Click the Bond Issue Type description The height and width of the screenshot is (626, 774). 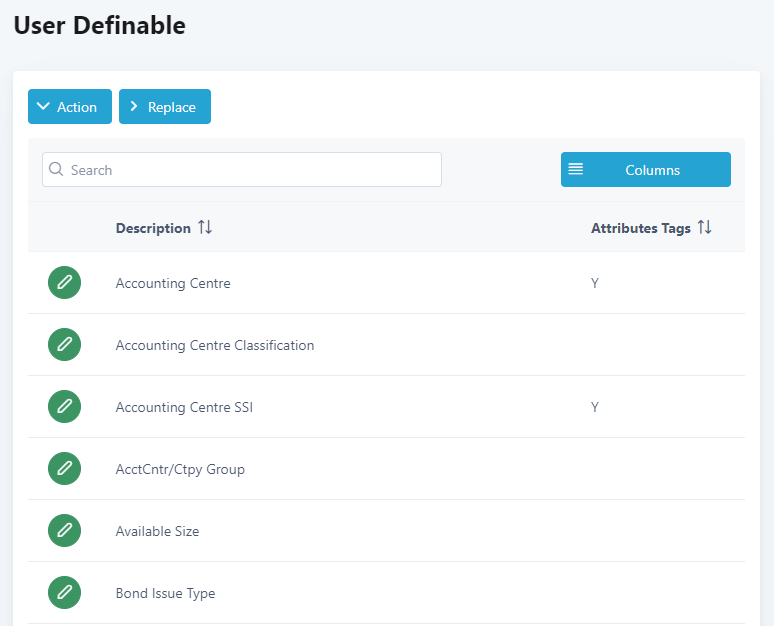pyautogui.click(x=165, y=593)
